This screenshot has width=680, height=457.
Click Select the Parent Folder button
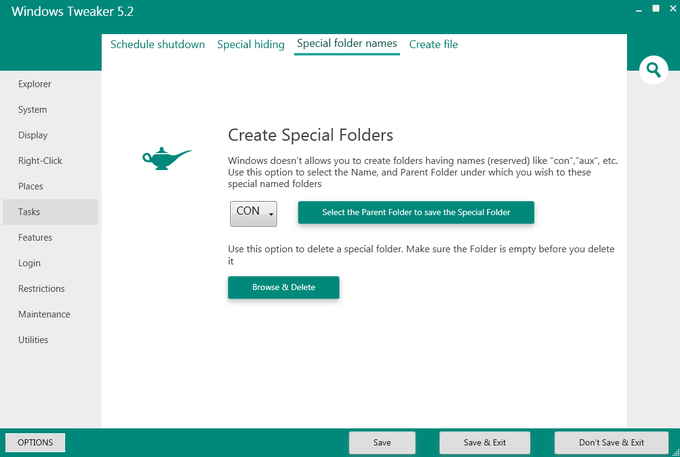coord(416,212)
